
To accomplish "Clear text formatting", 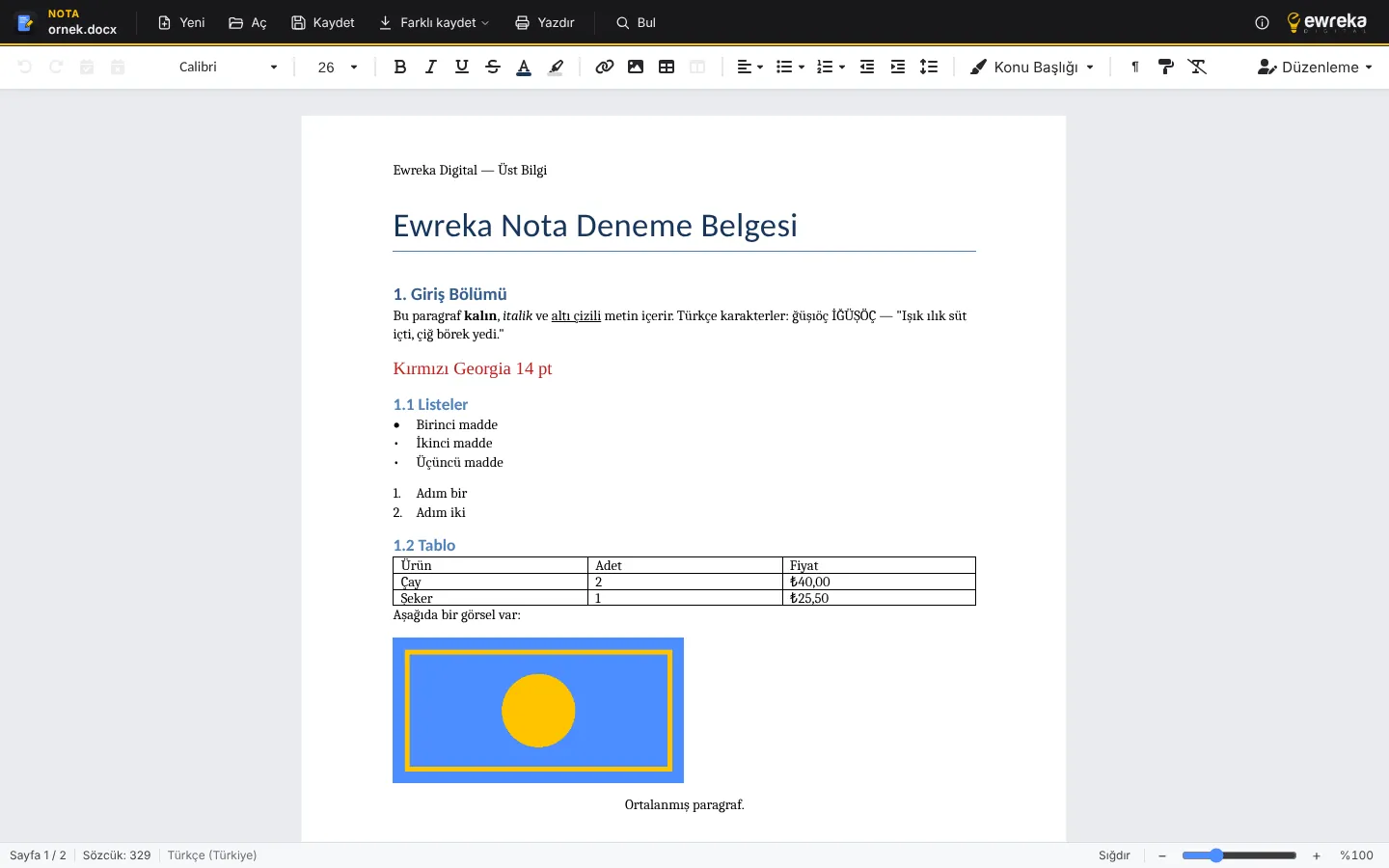I will point(1197,67).
